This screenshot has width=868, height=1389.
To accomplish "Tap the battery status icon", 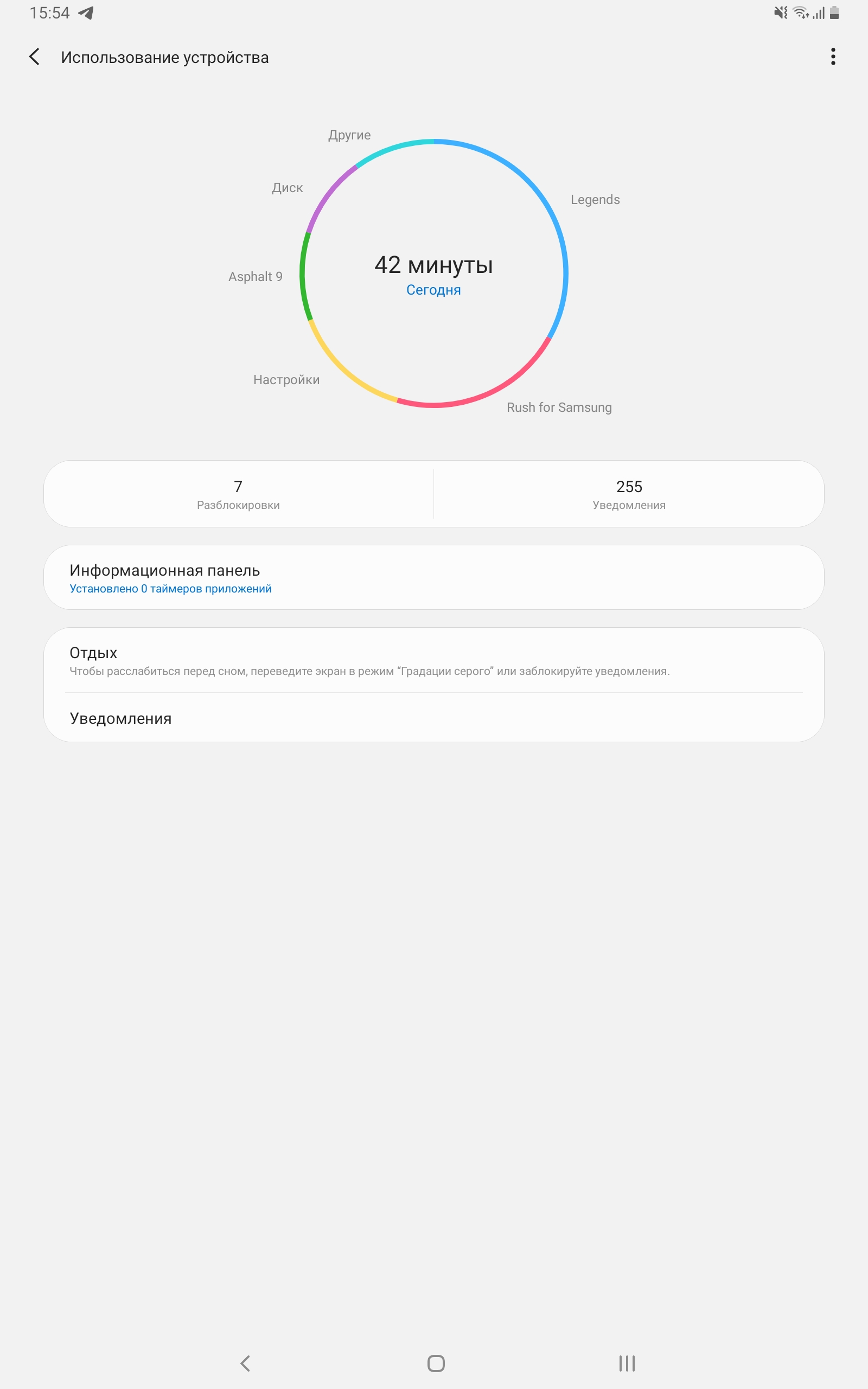I will pos(834,12).
